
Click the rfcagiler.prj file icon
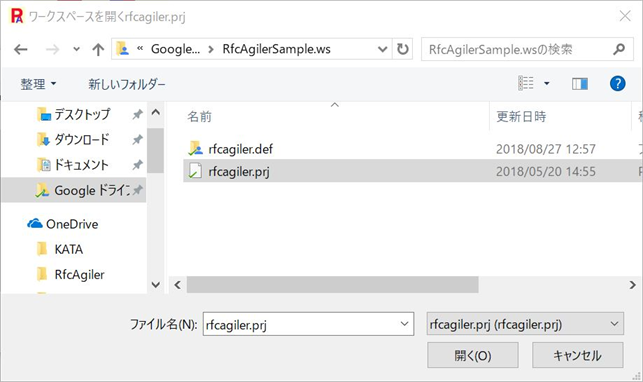[x=195, y=171]
